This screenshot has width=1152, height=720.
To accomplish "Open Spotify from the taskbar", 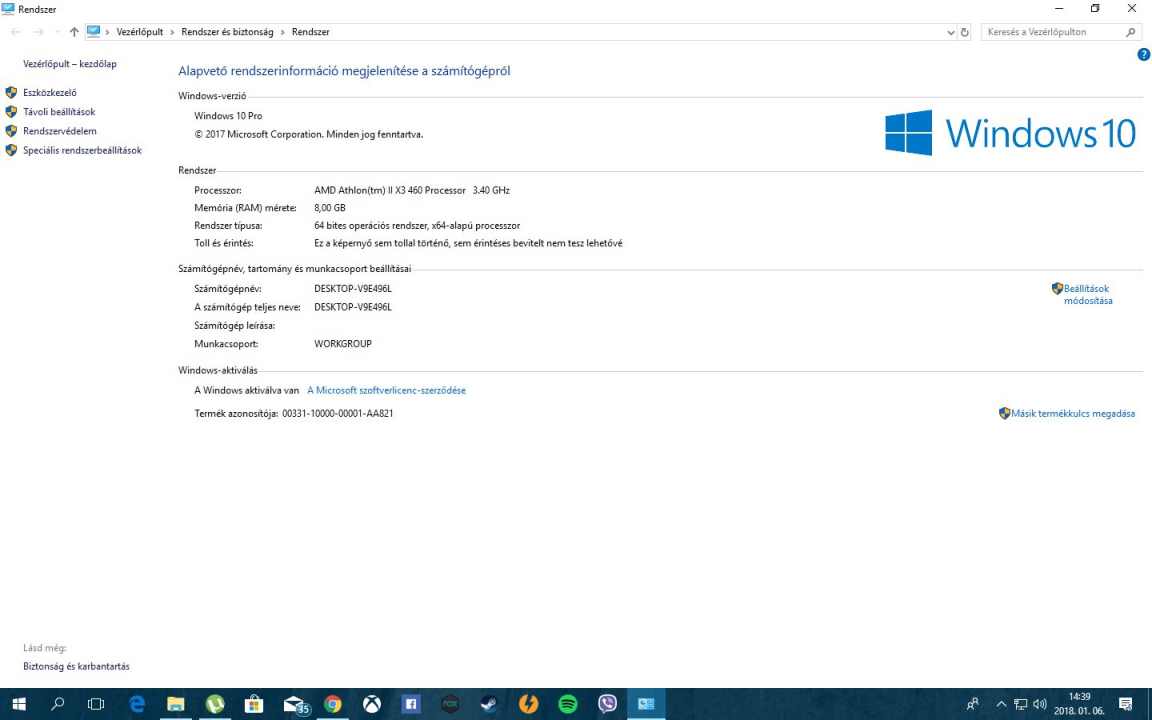I will pos(567,705).
